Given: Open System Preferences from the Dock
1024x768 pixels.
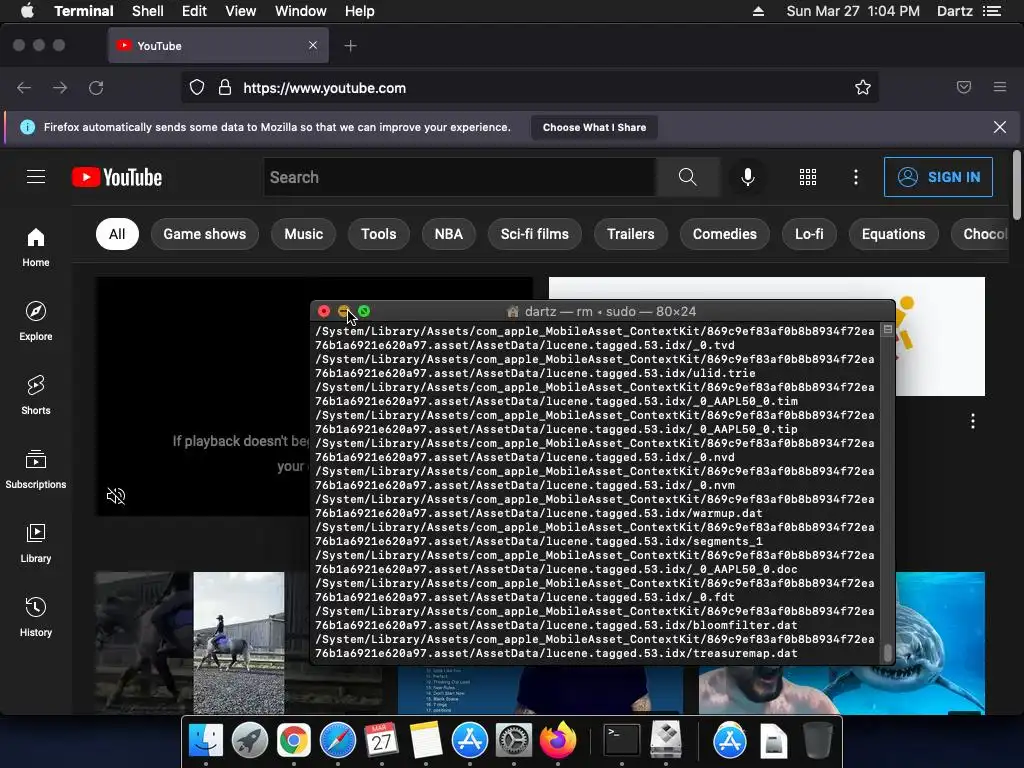Looking at the screenshot, I should tap(514, 741).
